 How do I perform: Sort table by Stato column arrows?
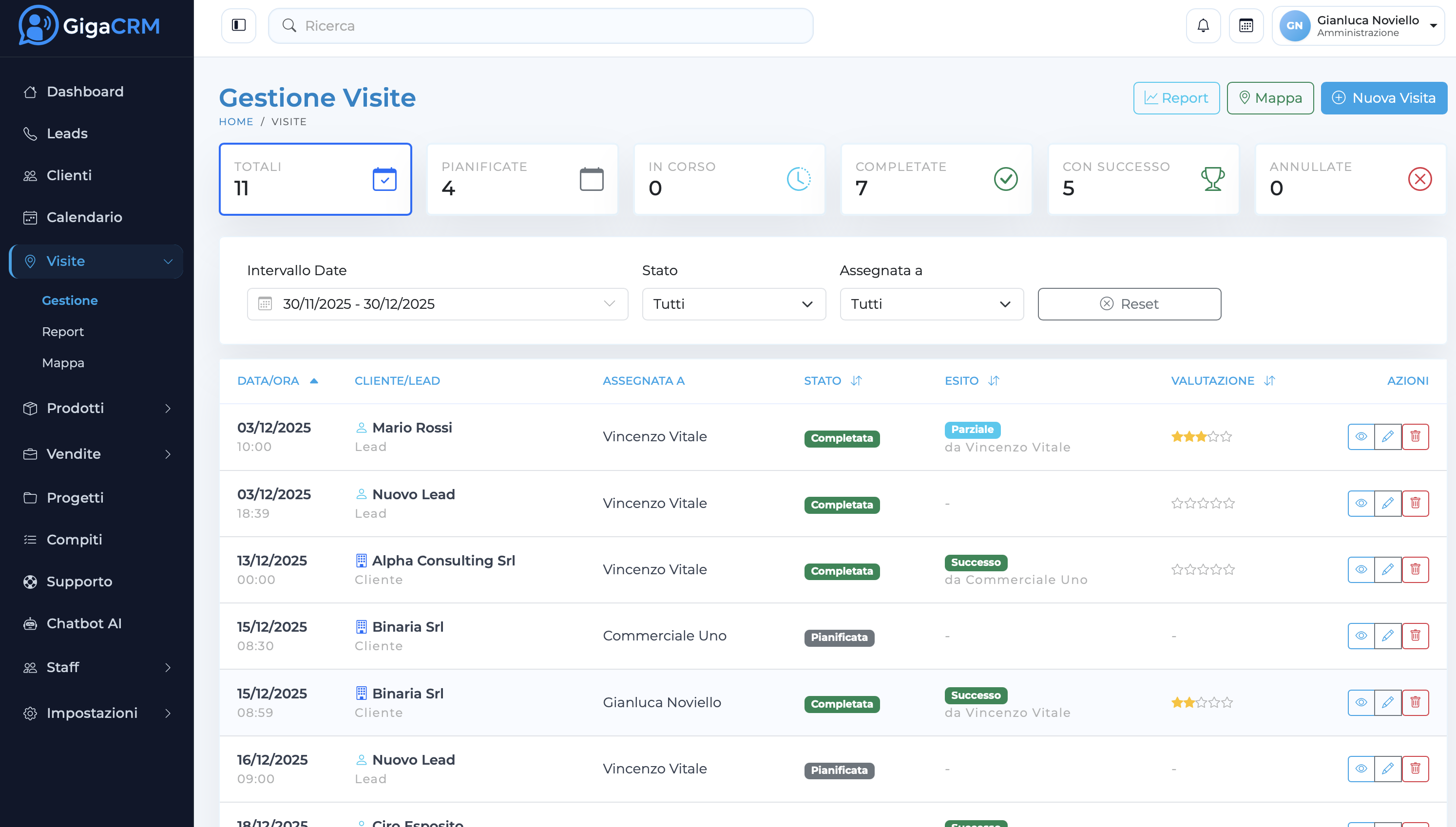[856, 380]
